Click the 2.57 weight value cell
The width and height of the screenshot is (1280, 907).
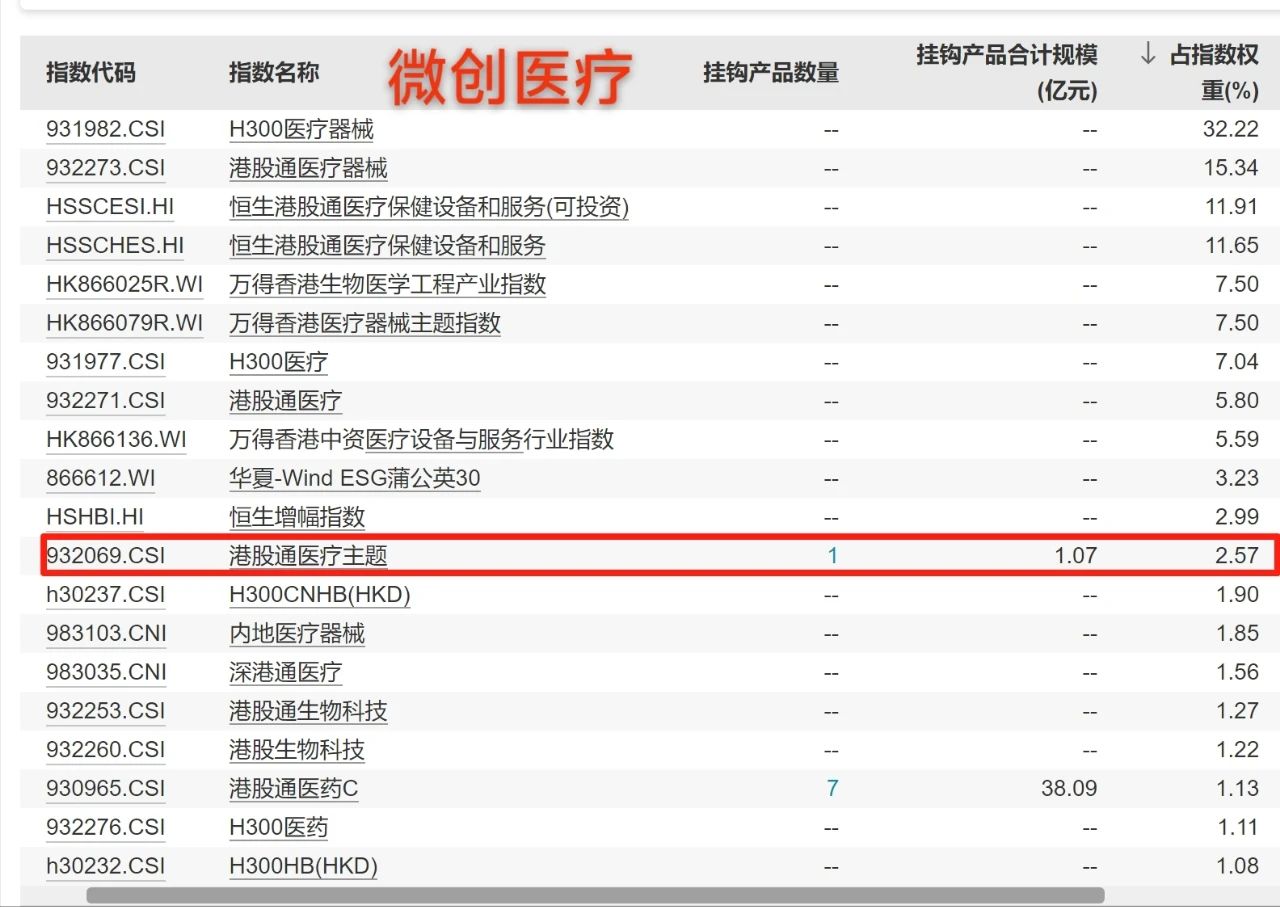1237,555
